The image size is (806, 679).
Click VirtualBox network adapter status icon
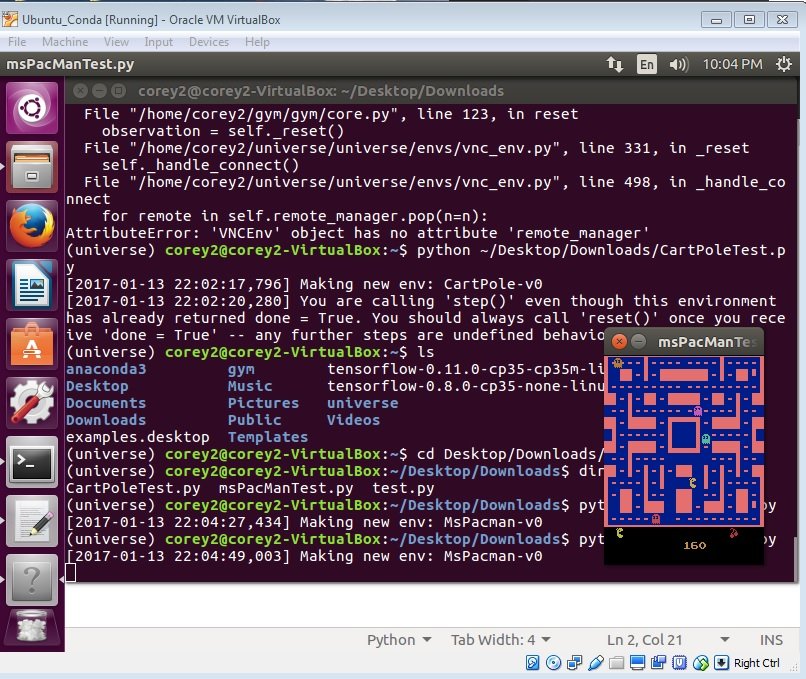pos(574,663)
